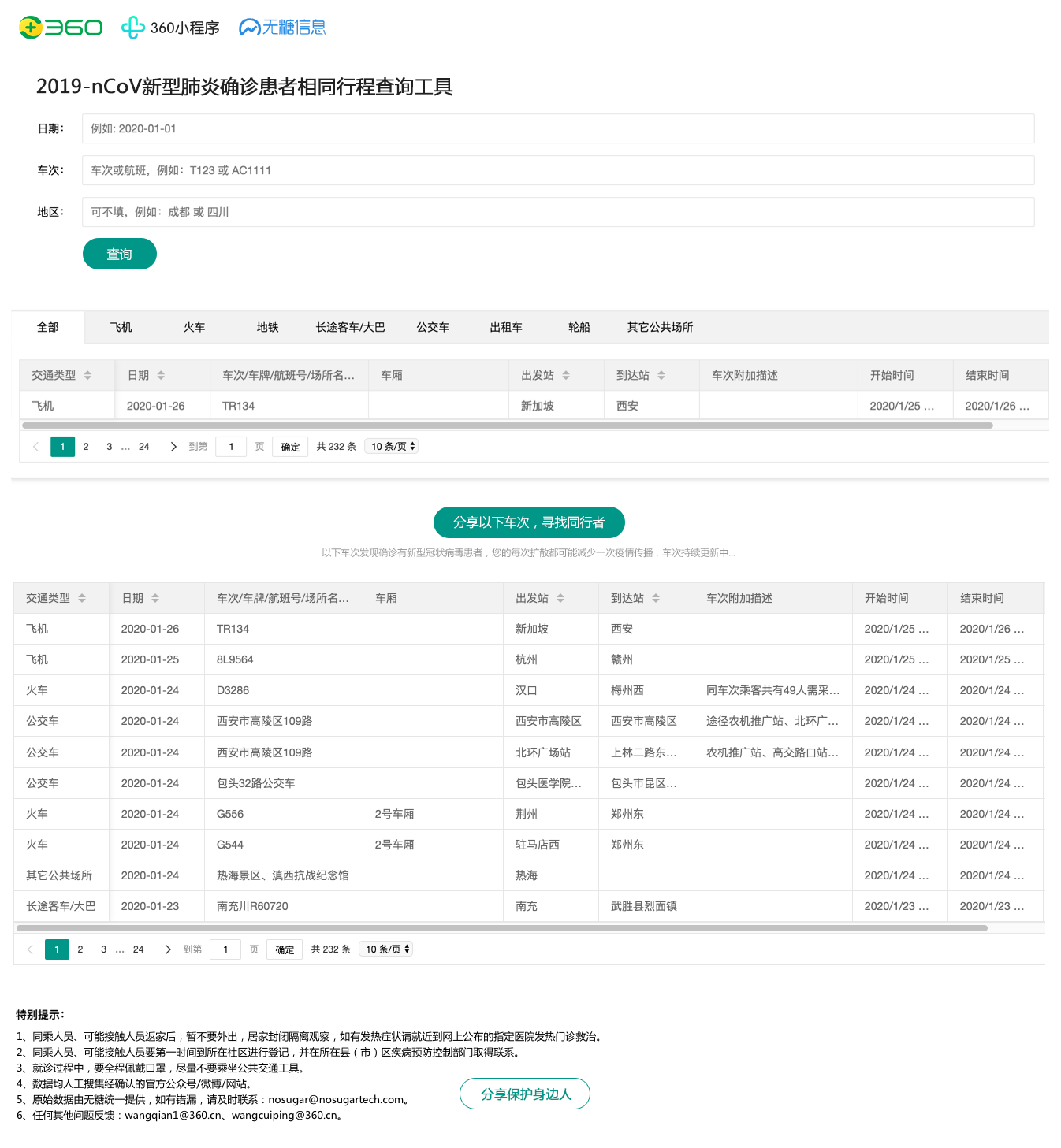Click the 日期 date input field
This screenshot has width=1061, height=1148.
tap(557, 128)
